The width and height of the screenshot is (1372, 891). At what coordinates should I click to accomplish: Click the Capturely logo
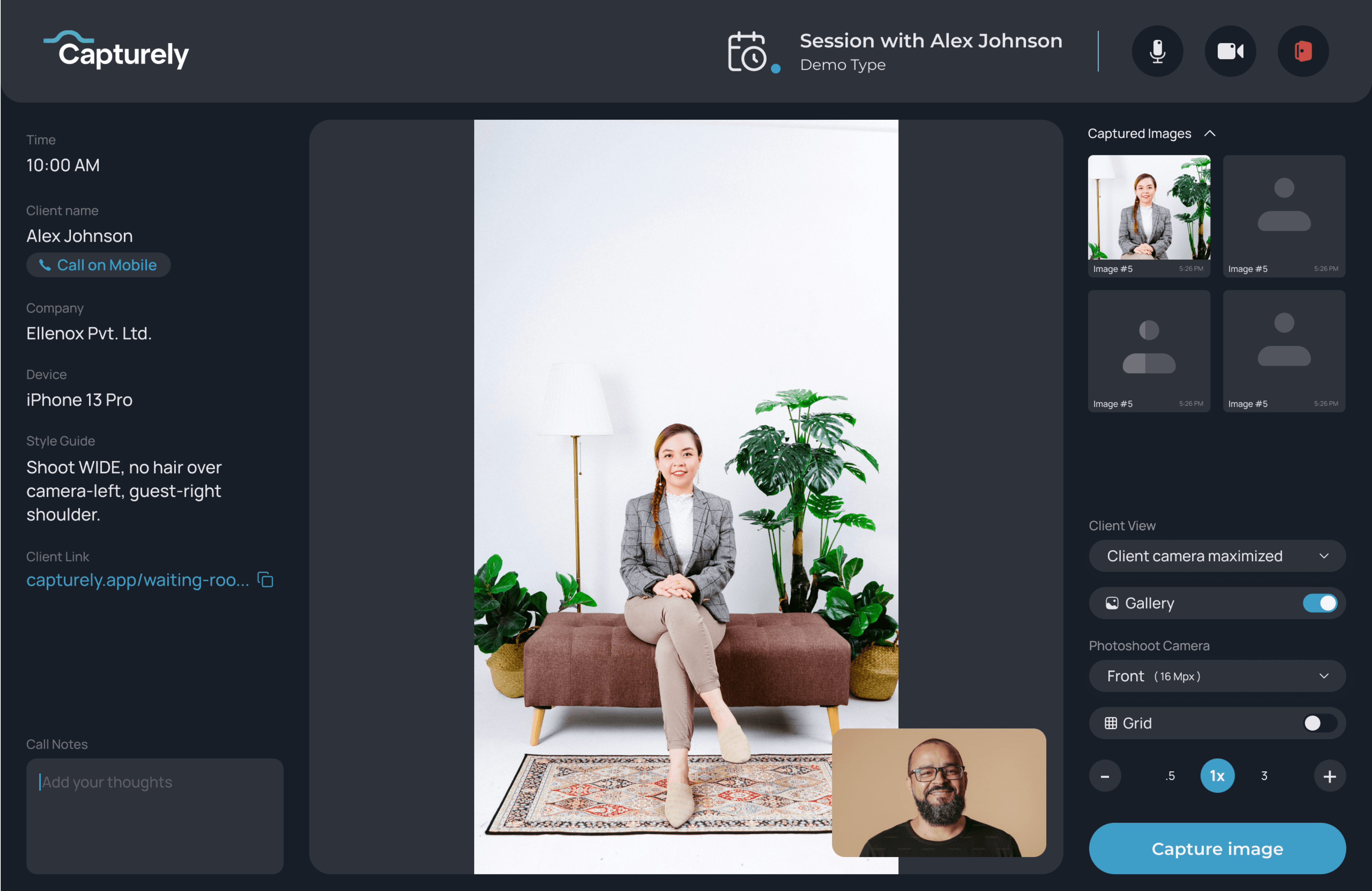click(x=117, y=51)
